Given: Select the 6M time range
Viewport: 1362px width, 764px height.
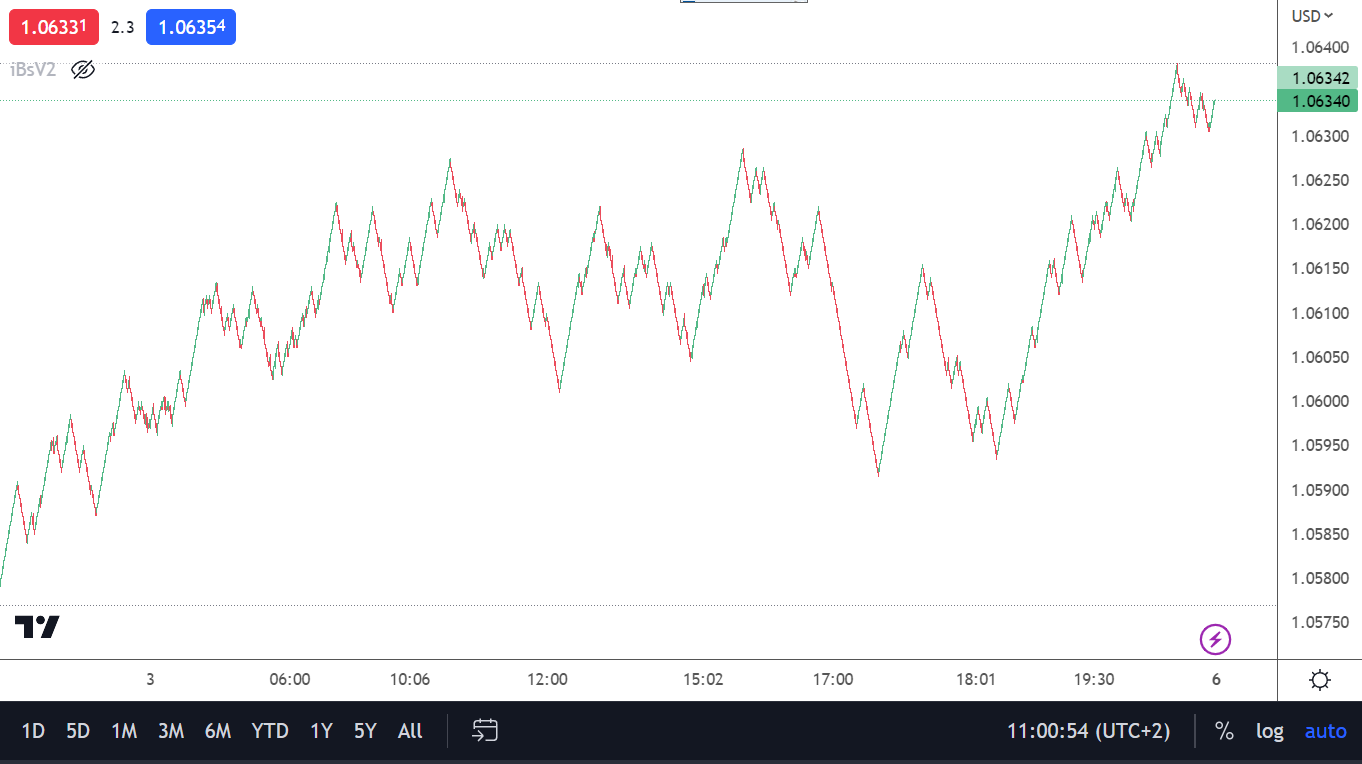Looking at the screenshot, I should point(218,731).
